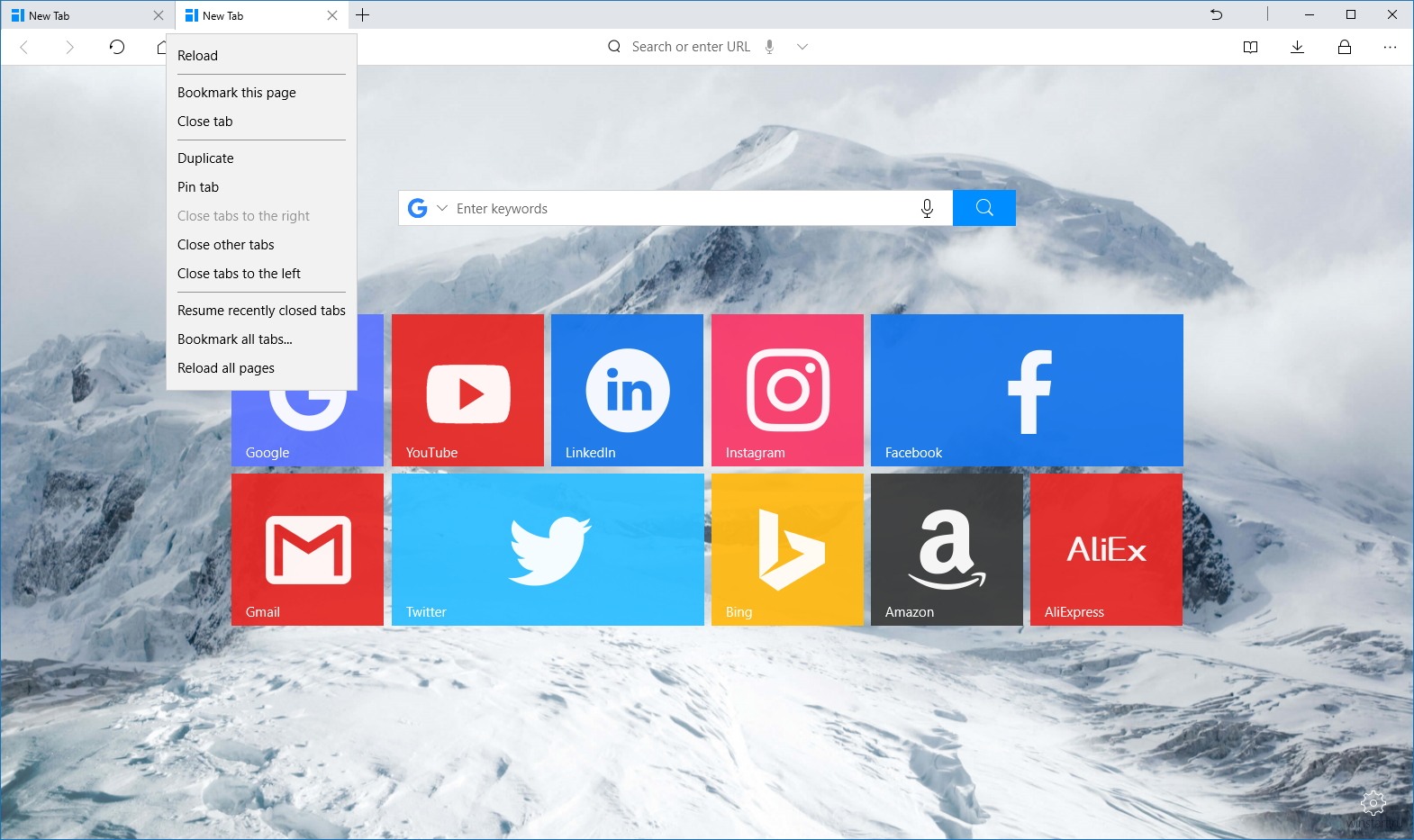Open the Instagram speed dial tile
The width and height of the screenshot is (1414, 840).
[787, 390]
